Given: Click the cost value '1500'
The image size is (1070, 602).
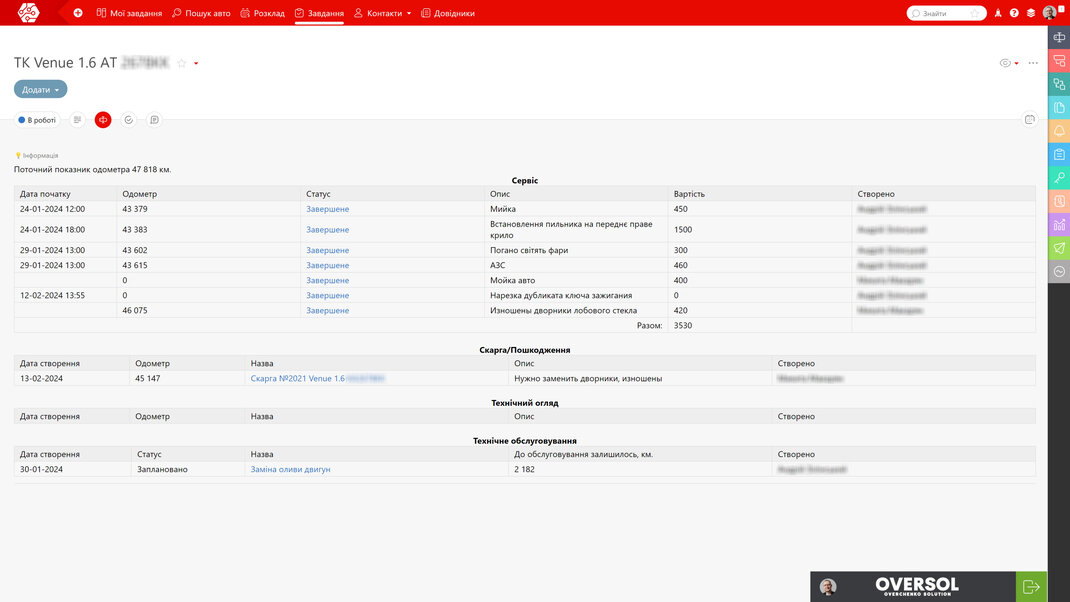Looking at the screenshot, I should tap(683, 229).
